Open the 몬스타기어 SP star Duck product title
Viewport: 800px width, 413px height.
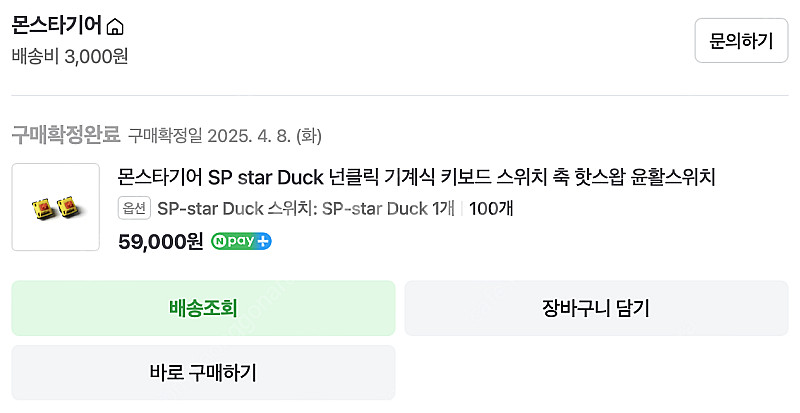click(417, 178)
